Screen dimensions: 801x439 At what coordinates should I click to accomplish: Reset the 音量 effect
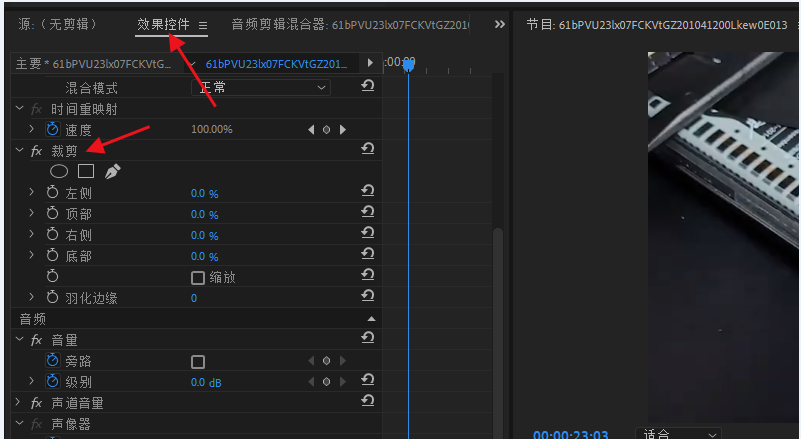click(368, 338)
